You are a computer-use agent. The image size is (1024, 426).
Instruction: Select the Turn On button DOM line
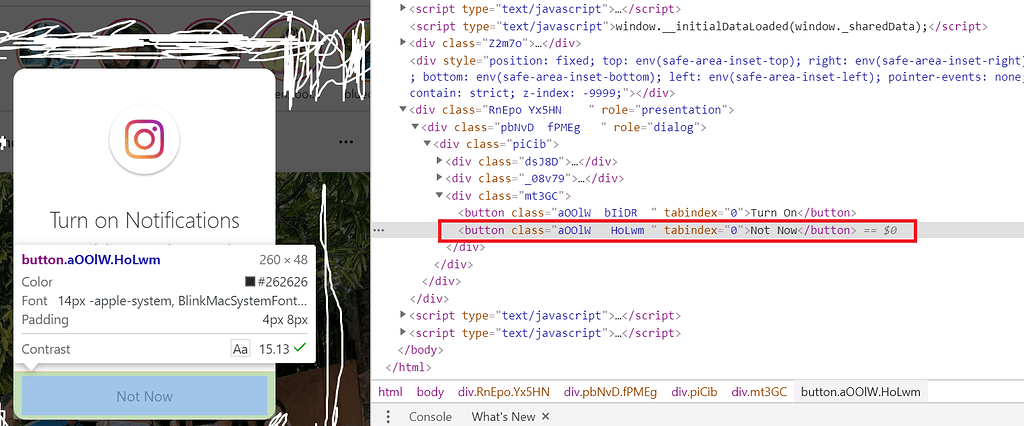pyautogui.click(x=657, y=212)
